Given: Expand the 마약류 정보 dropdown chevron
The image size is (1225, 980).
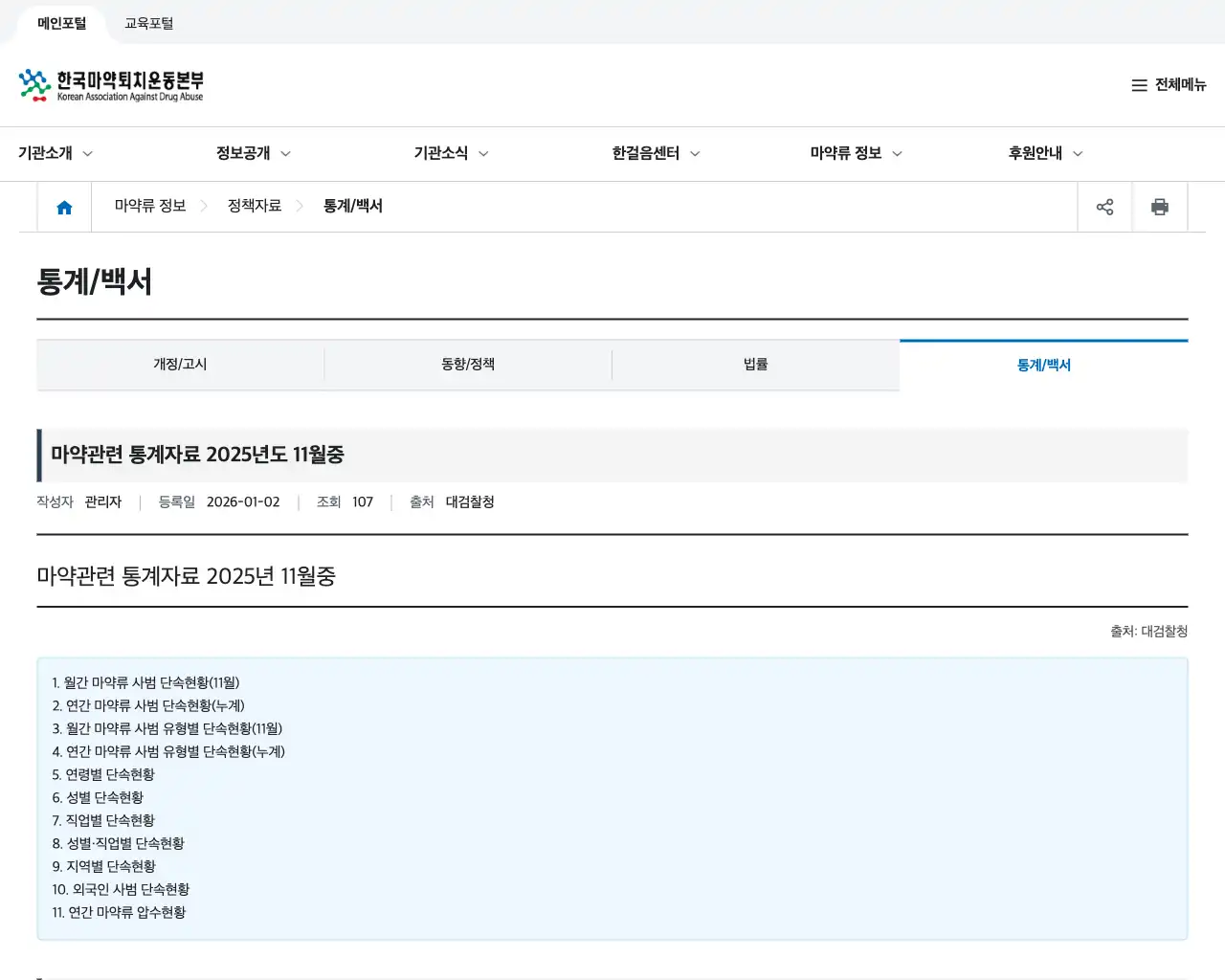Looking at the screenshot, I should pos(897,153).
